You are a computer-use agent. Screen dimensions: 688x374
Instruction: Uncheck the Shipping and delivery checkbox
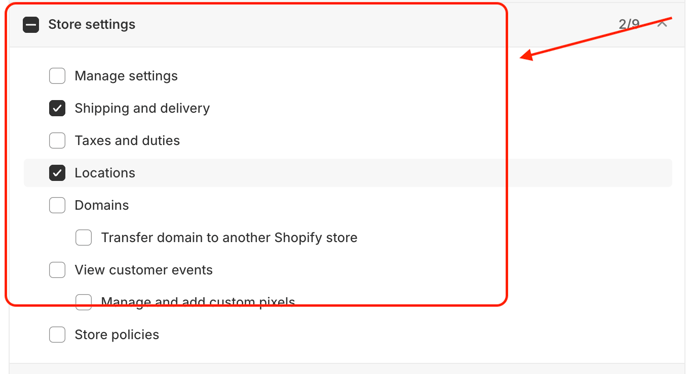click(x=57, y=108)
